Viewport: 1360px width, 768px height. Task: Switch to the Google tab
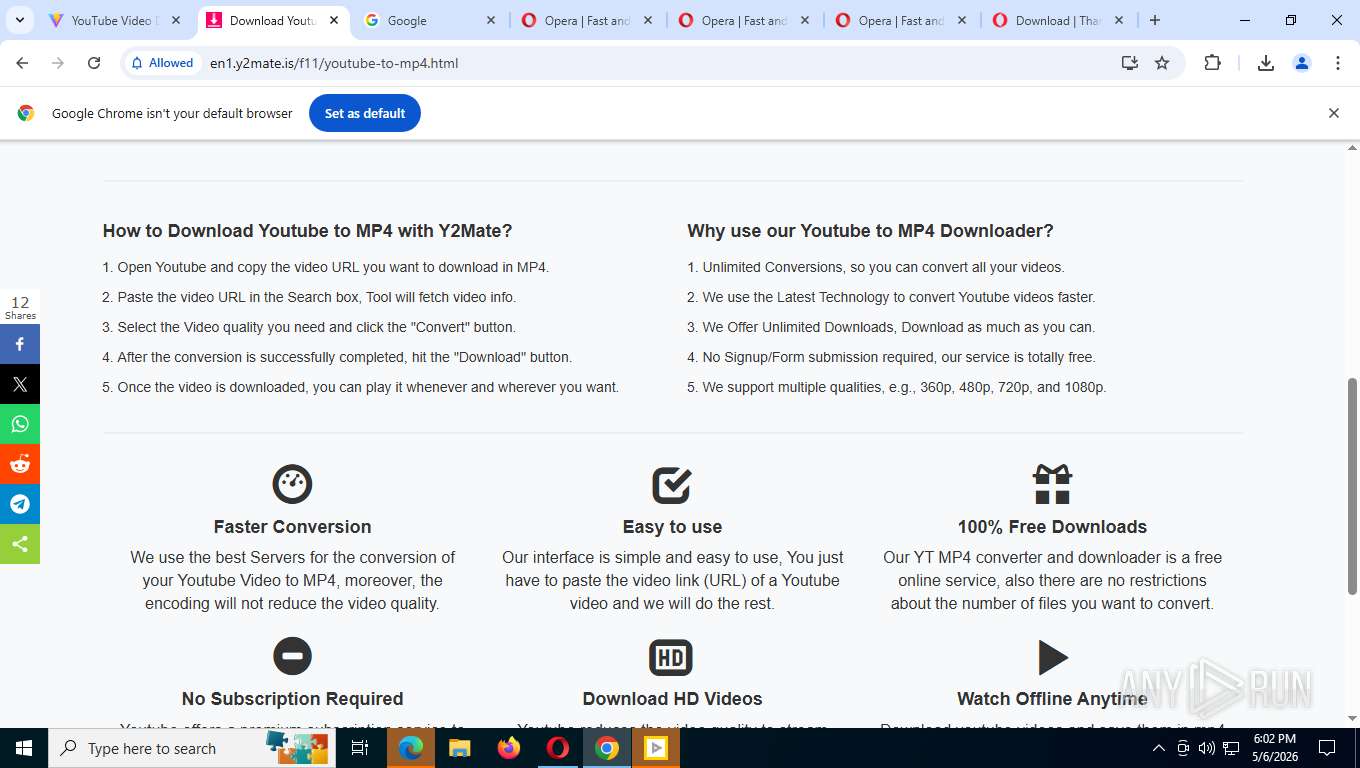(x=430, y=20)
